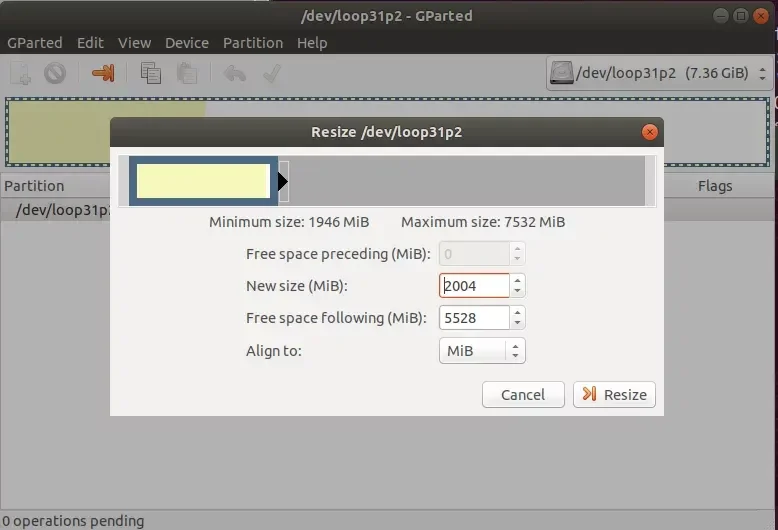Click the Flags column header

(715, 186)
